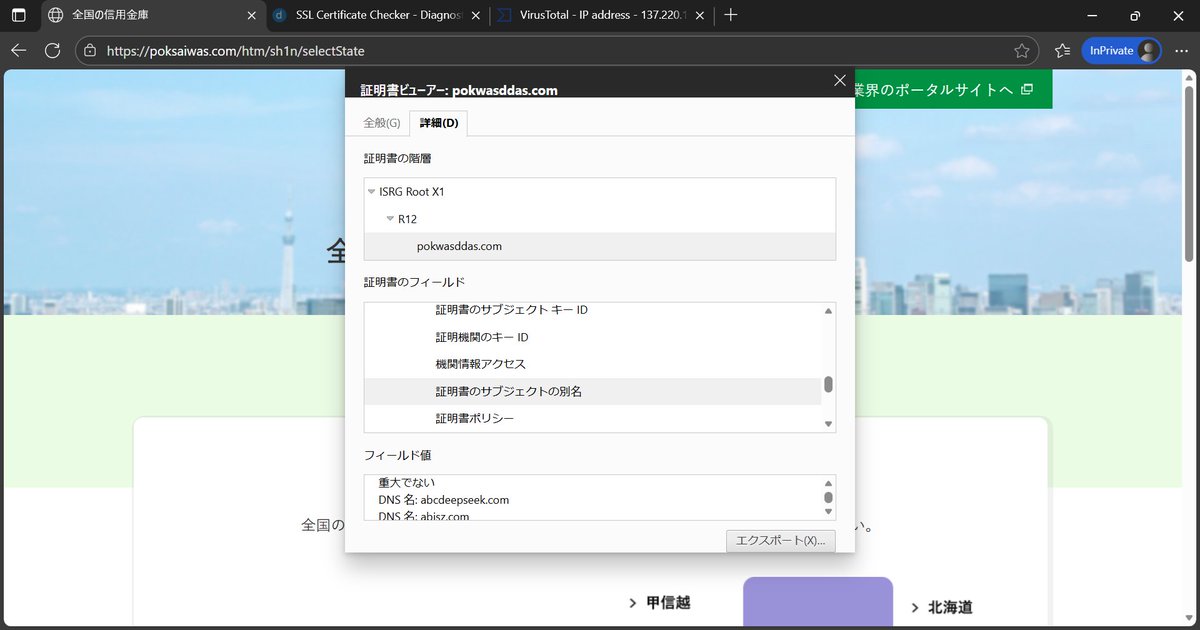Switch to SSL Certificate Checker tab
Screen dimensions: 1200x630
point(379,15)
